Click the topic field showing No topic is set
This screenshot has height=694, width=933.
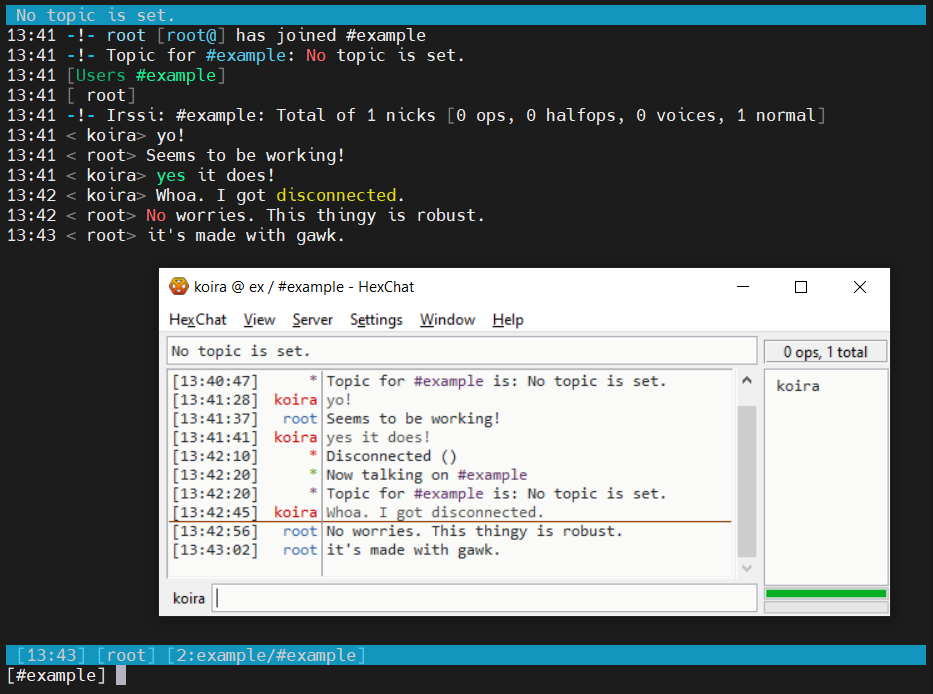tap(461, 351)
